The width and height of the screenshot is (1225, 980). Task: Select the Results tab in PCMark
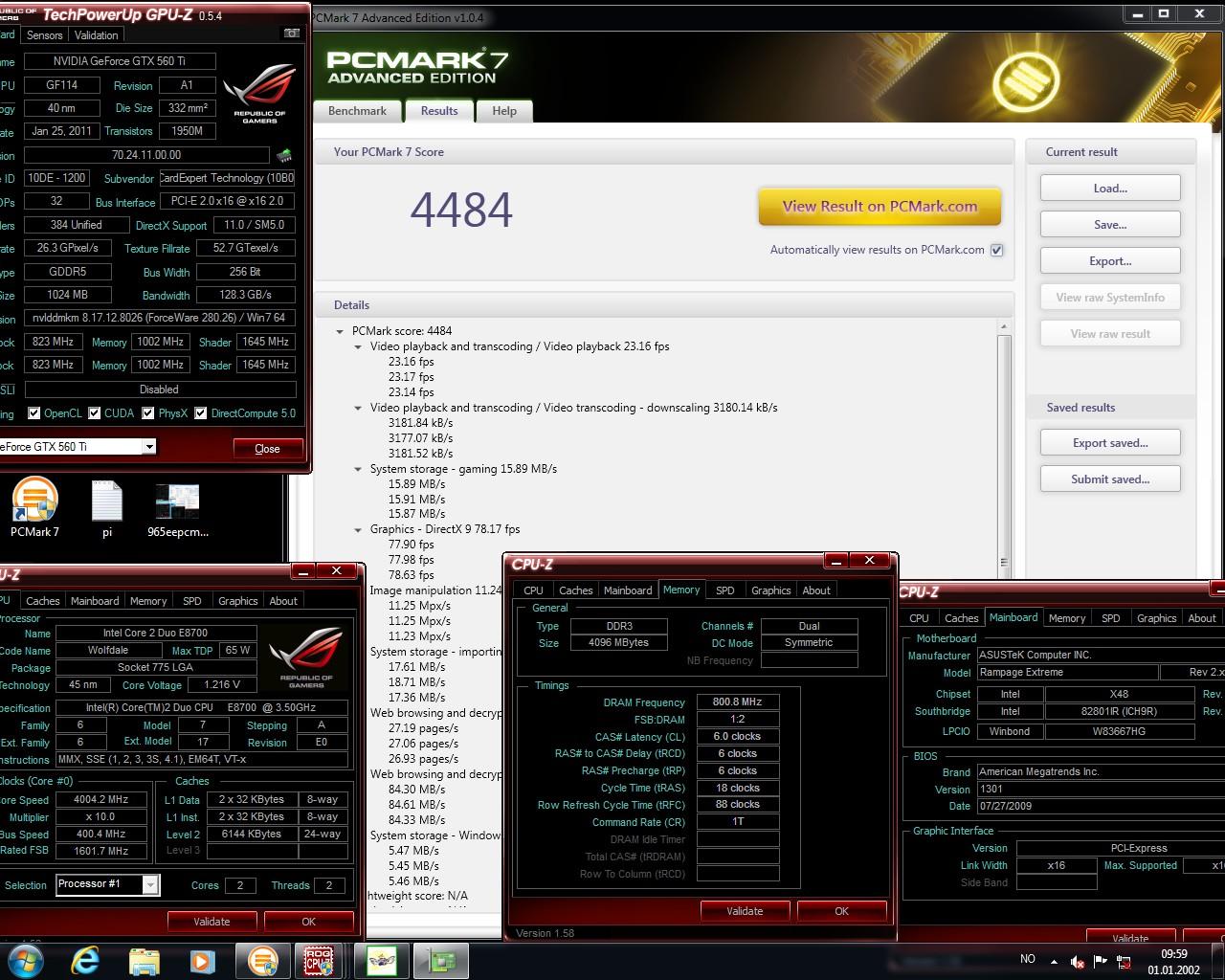pyautogui.click(x=439, y=110)
